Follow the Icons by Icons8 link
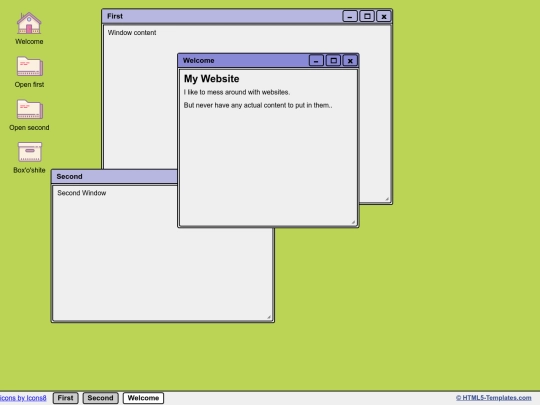This screenshot has width=540, height=405. tap(23, 398)
